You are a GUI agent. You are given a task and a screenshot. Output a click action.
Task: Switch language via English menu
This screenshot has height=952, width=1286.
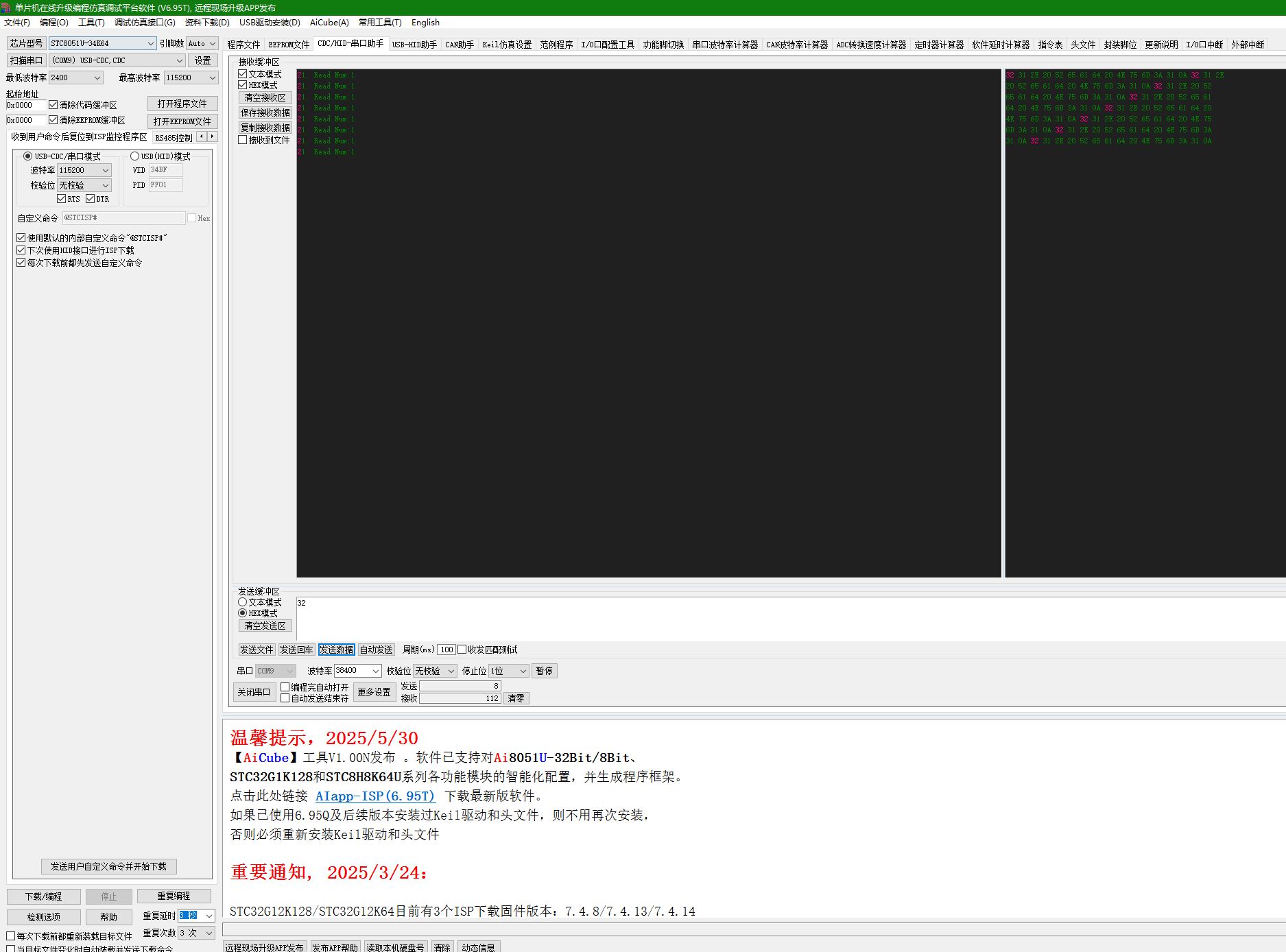coord(425,23)
